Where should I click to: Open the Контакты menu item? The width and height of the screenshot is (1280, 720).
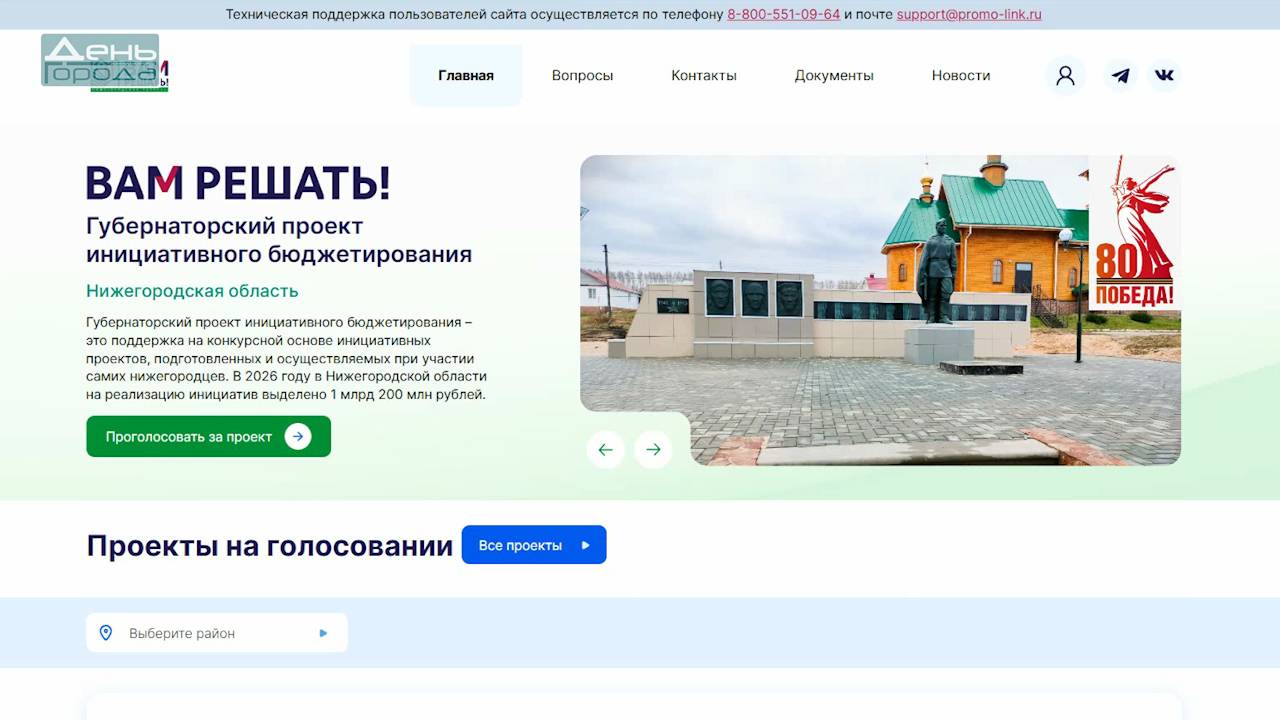click(x=704, y=75)
